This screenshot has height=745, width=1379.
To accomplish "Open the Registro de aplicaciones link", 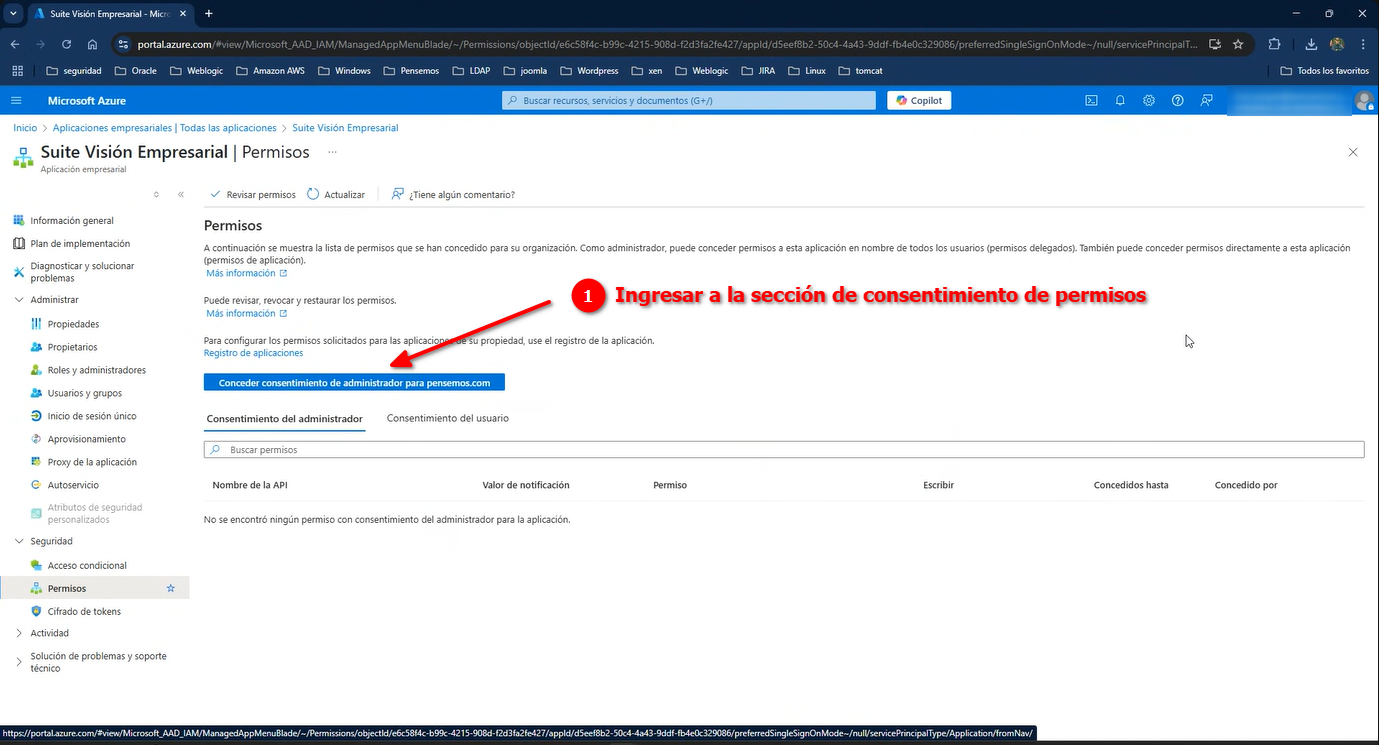I will (253, 353).
